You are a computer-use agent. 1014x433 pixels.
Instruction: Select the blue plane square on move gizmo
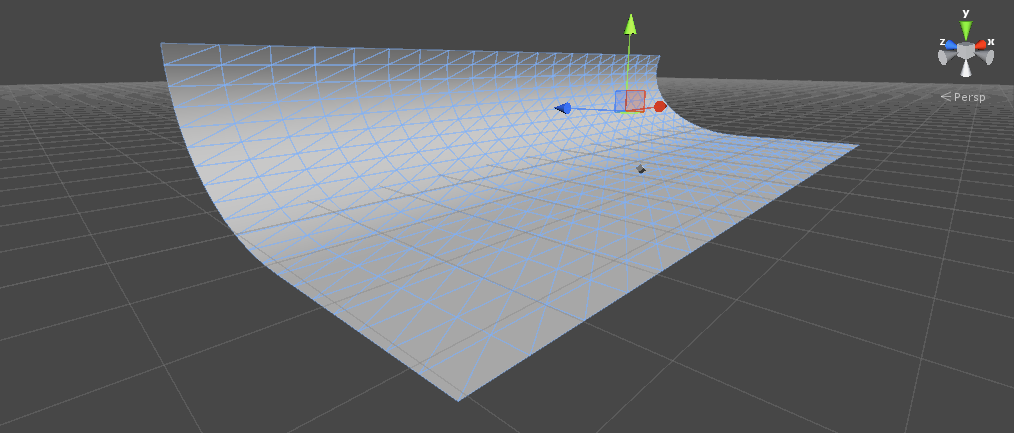tap(621, 100)
